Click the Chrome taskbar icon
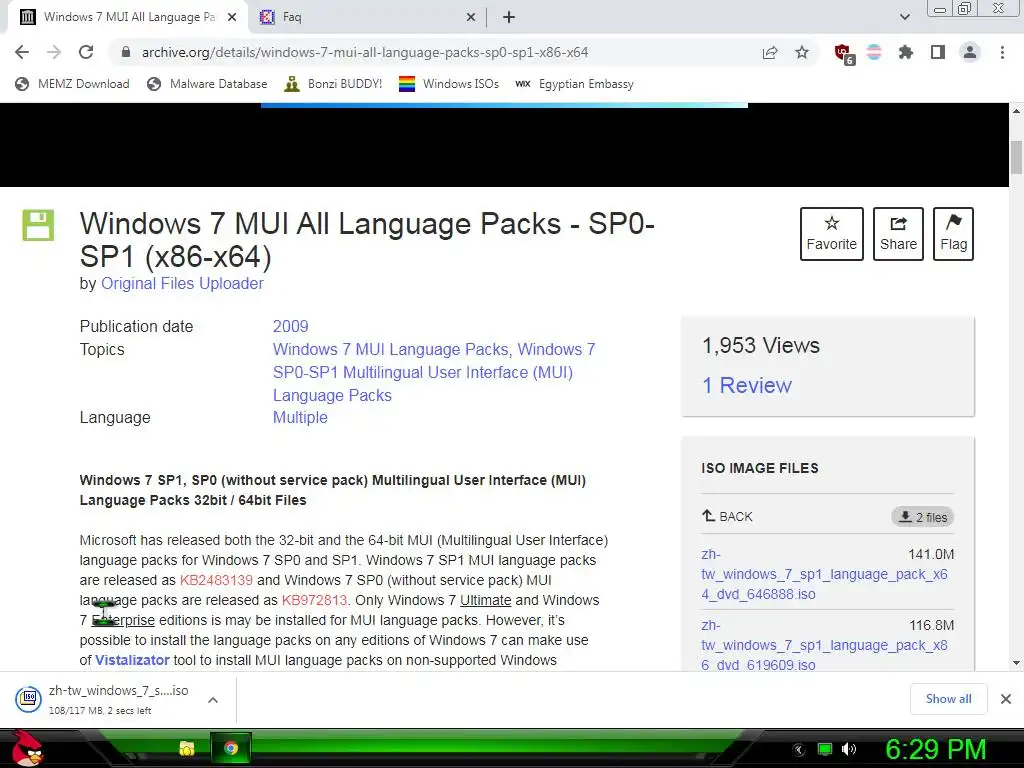This screenshot has width=1024, height=768. tap(231, 748)
